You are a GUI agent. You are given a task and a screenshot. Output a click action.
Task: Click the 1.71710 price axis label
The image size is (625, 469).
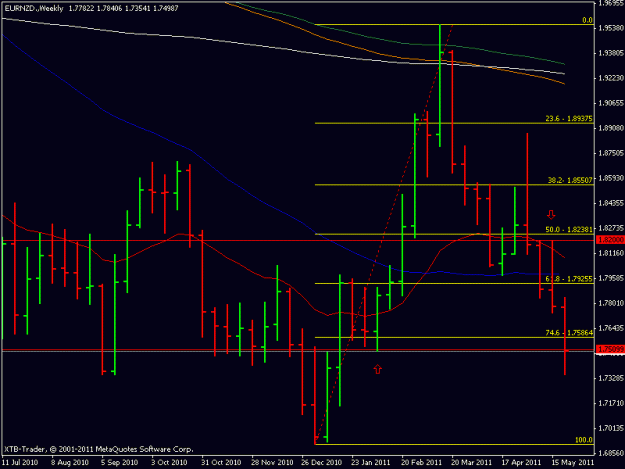(611, 403)
